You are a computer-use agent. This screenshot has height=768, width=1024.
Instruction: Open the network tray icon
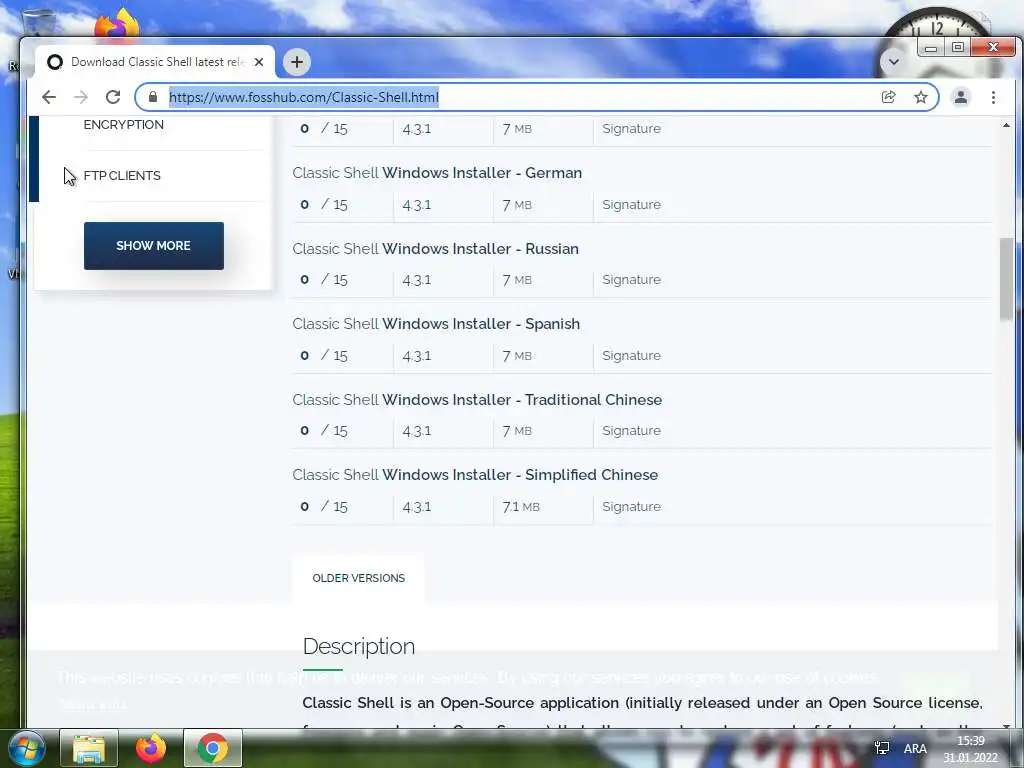click(x=882, y=748)
